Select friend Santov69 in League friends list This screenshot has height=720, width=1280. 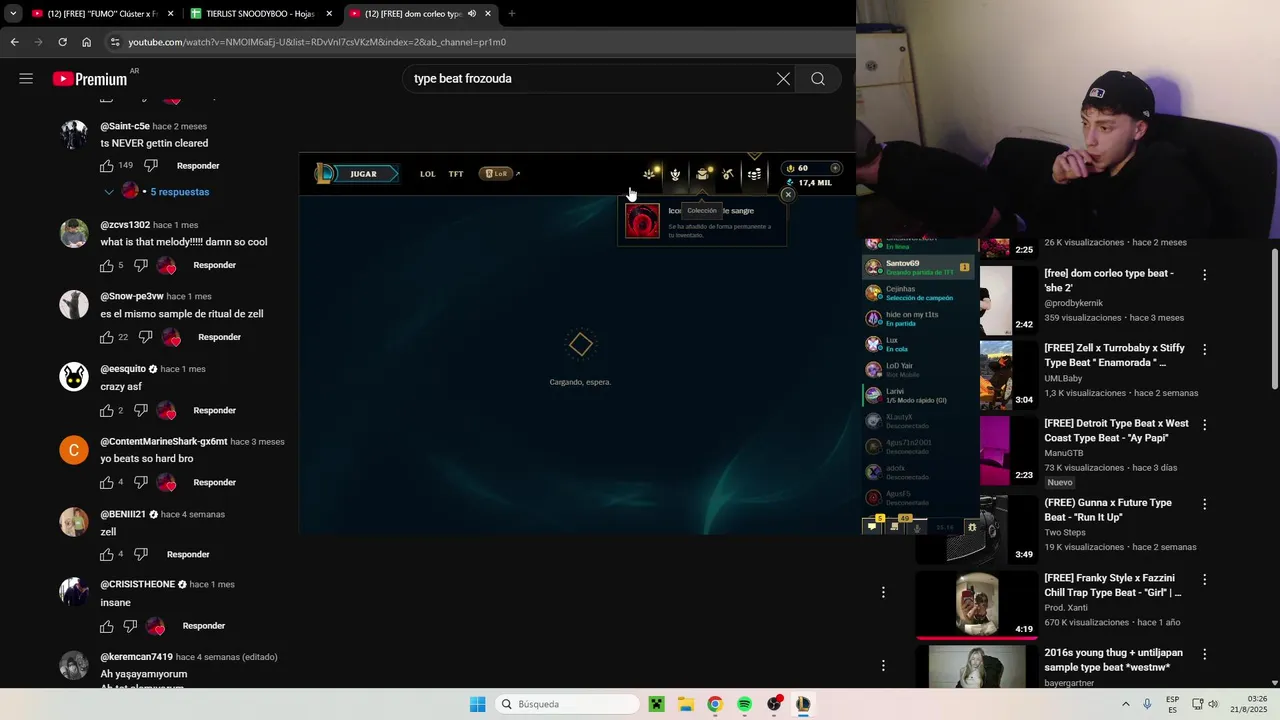(918, 268)
